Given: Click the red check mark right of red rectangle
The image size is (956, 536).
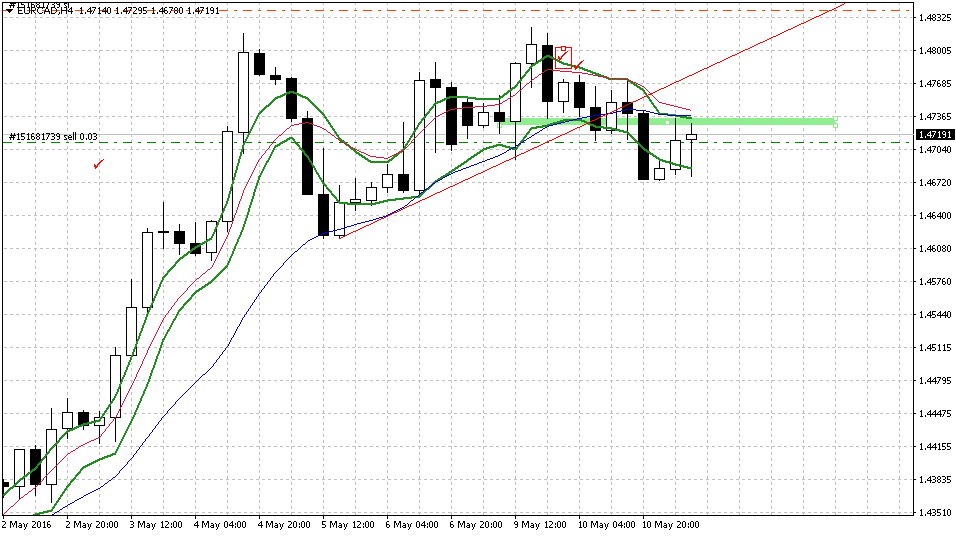Looking at the screenshot, I should [579, 64].
